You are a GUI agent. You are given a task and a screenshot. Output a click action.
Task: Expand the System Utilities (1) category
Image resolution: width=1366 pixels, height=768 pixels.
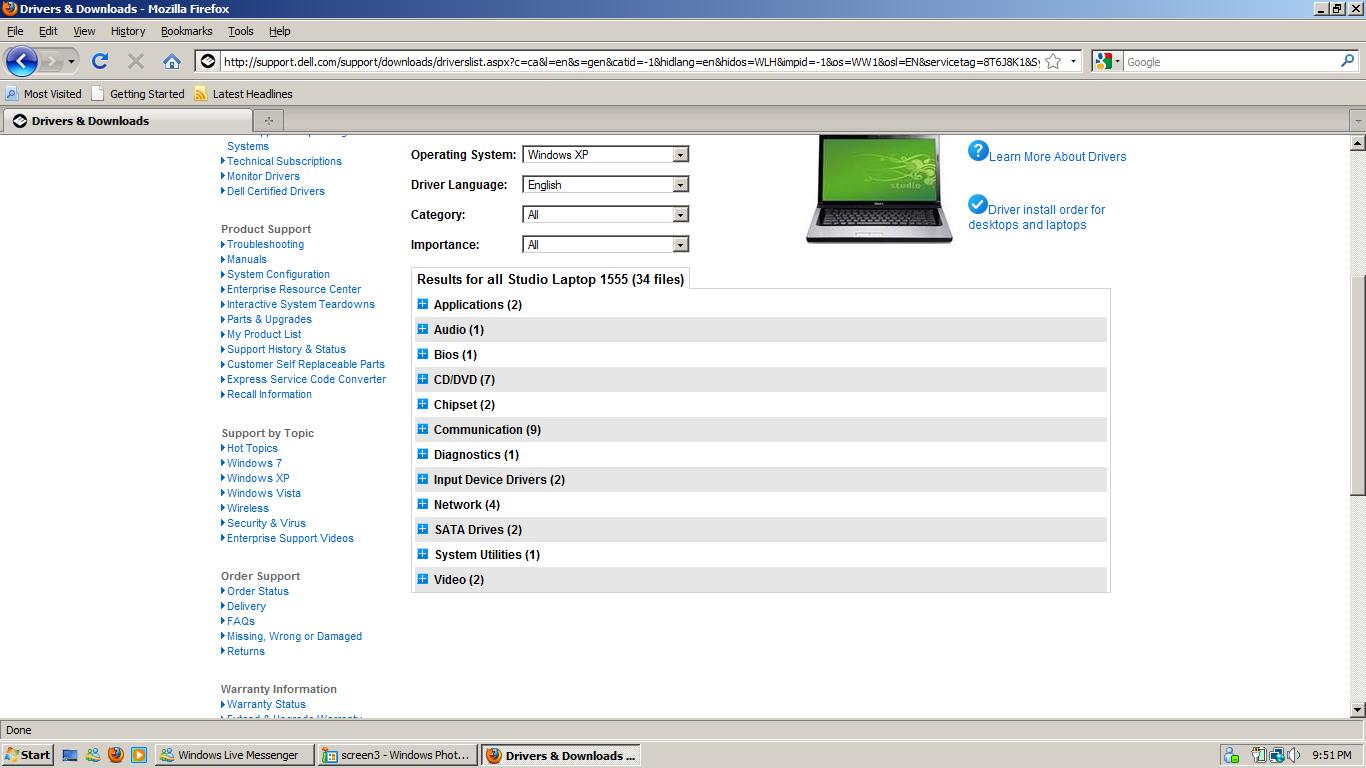click(x=423, y=554)
